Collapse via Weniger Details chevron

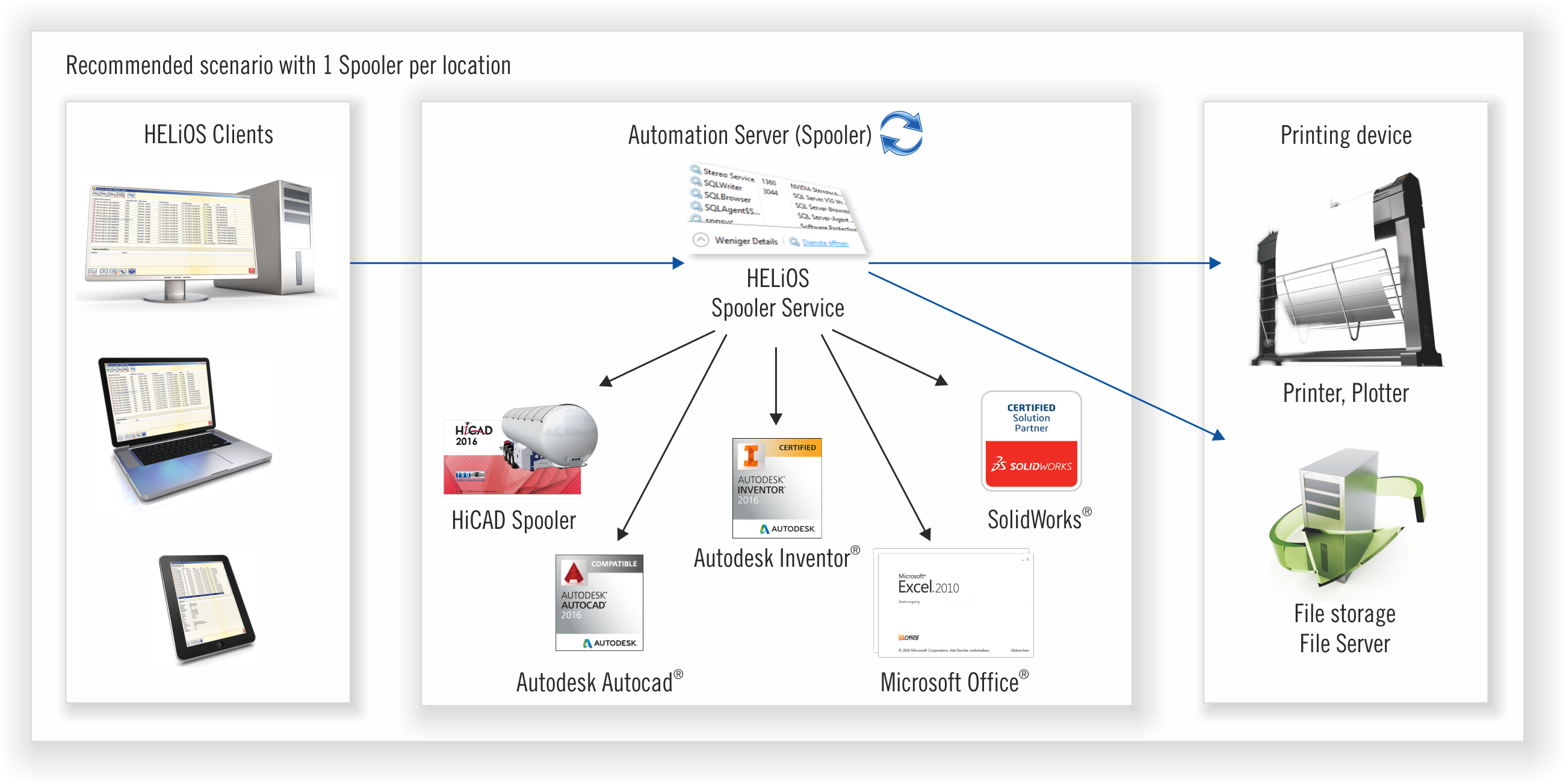(x=701, y=239)
